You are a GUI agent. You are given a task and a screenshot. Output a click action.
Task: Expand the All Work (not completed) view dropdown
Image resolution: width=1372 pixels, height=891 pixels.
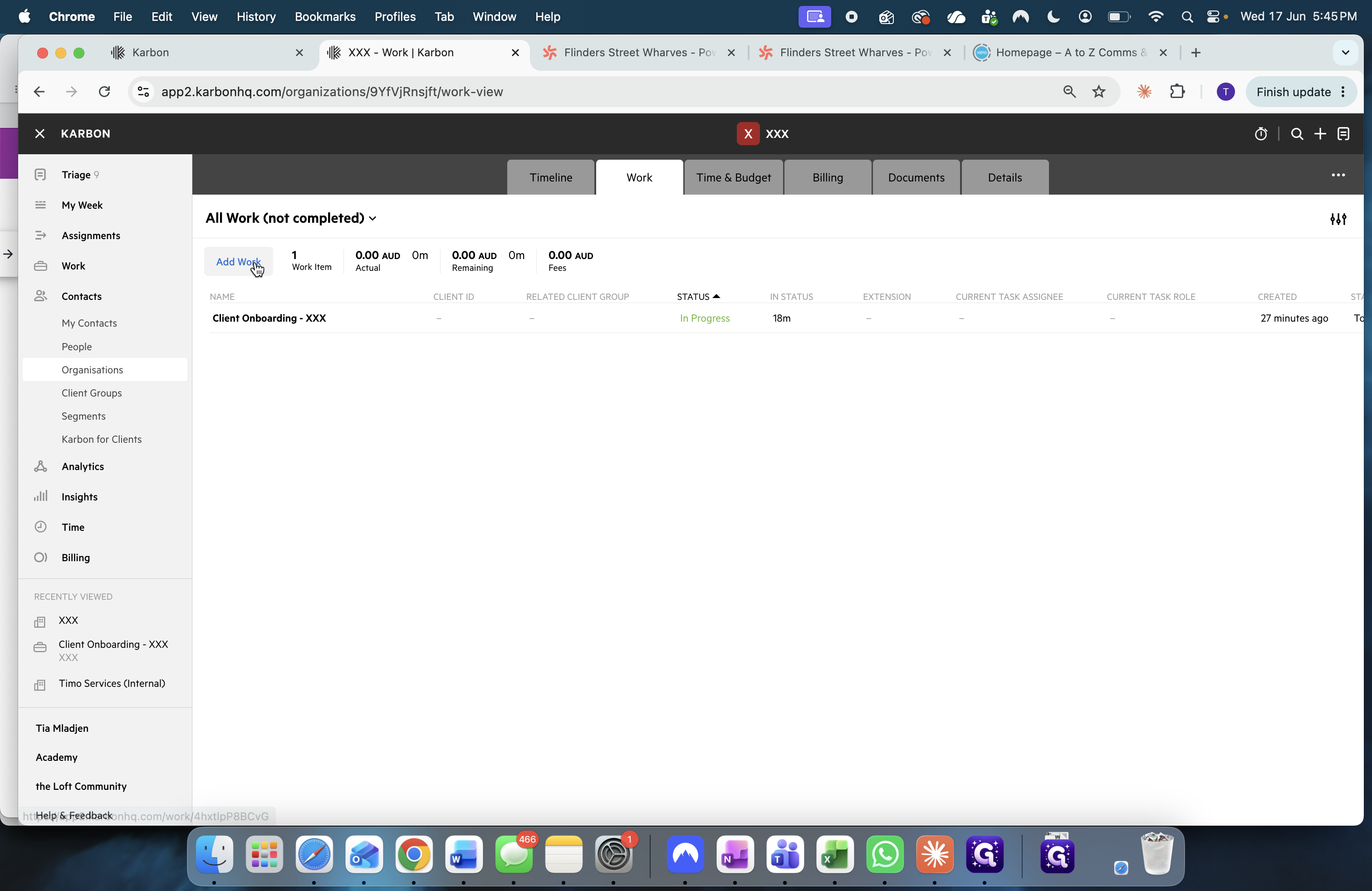coord(291,218)
